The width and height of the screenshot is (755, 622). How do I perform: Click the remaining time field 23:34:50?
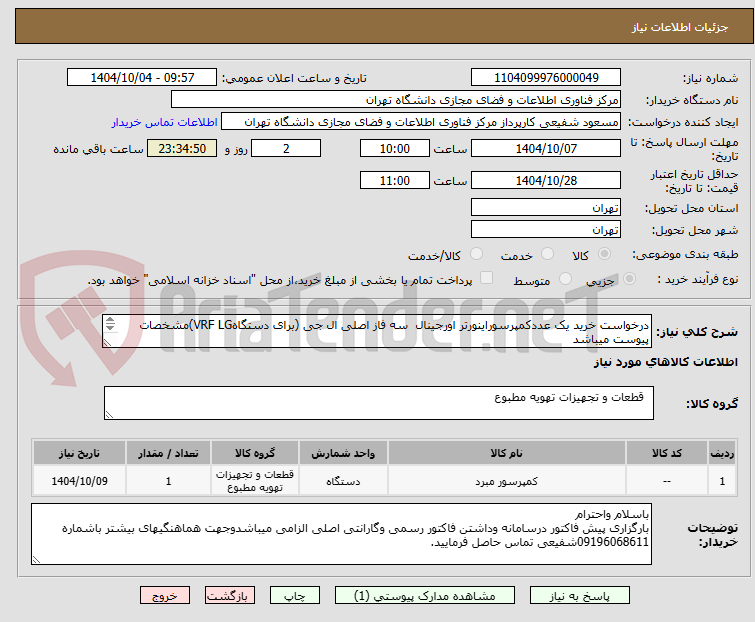[182, 148]
